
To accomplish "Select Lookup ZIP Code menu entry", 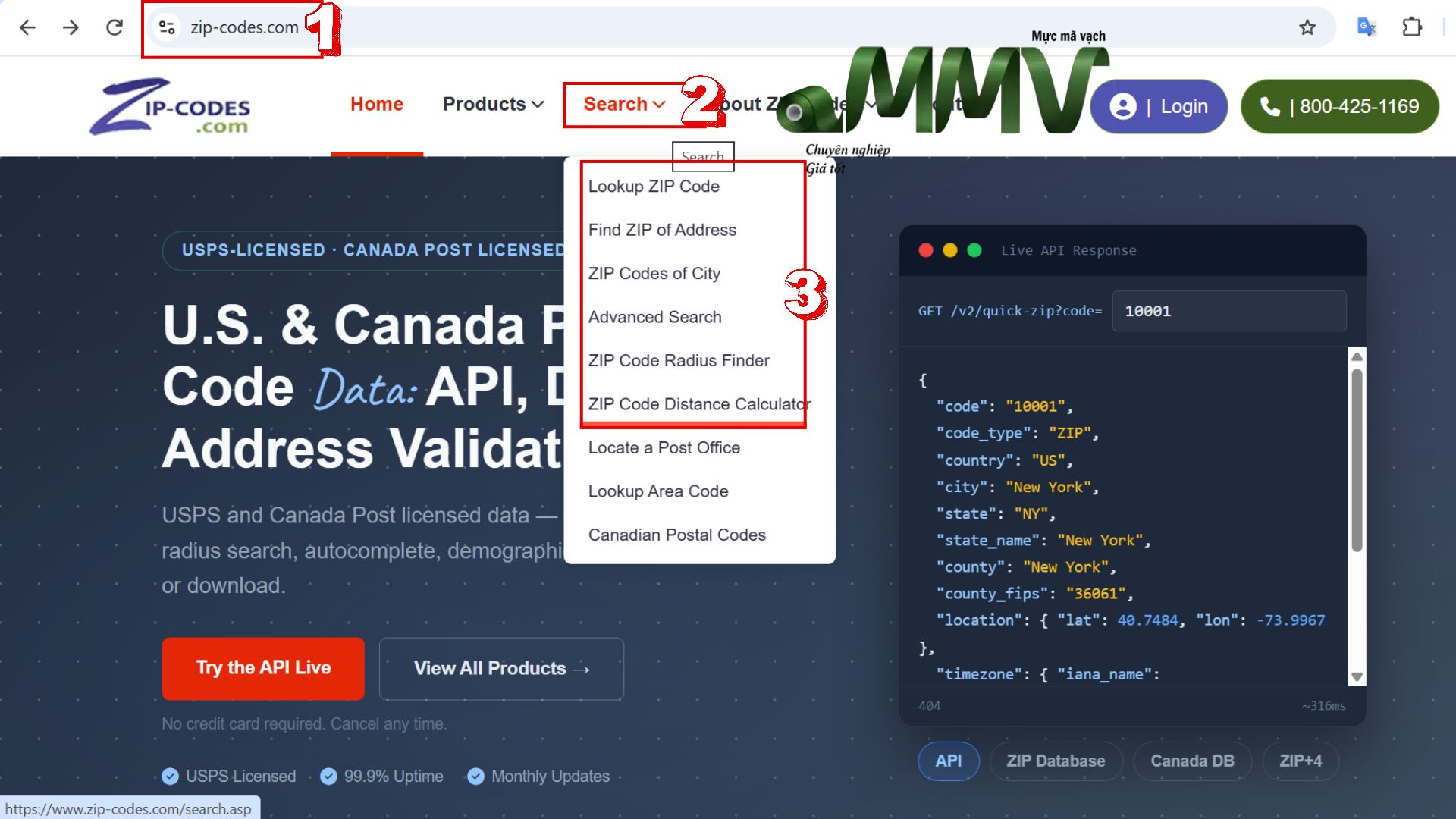I will (x=654, y=187).
